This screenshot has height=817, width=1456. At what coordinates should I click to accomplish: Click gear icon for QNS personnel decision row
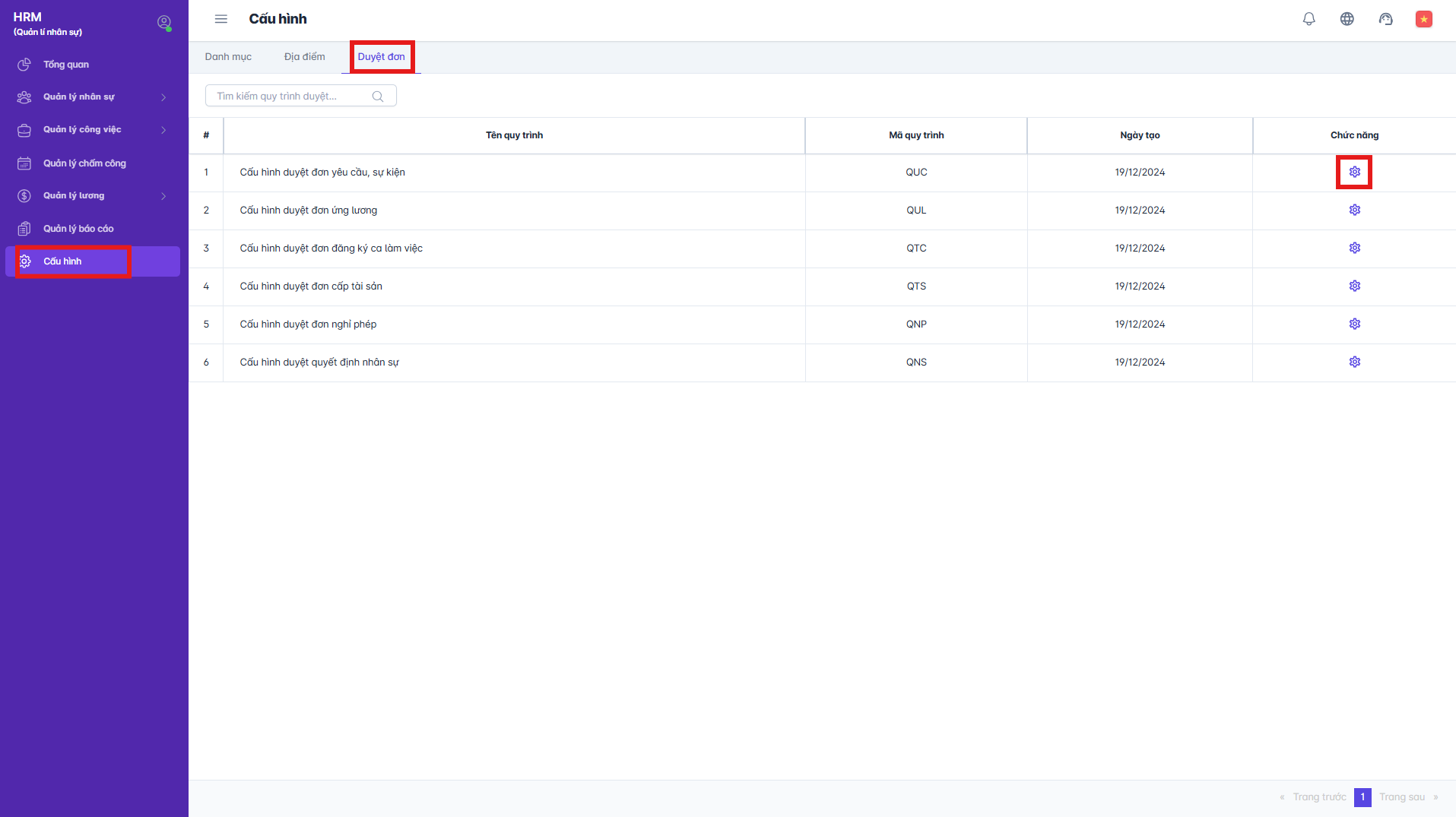[x=1354, y=362]
